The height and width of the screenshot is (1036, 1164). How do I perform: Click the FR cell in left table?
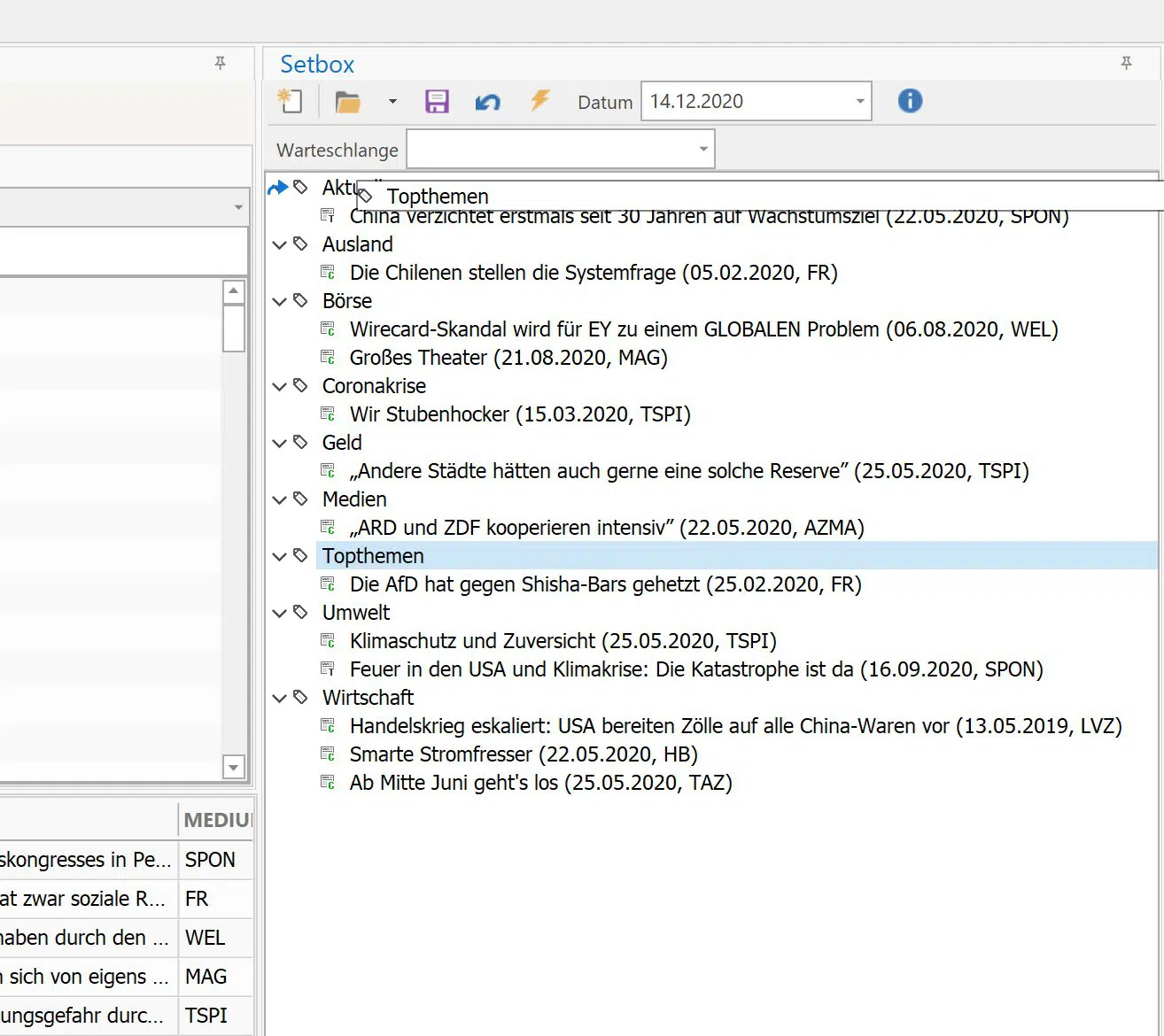click(216, 899)
